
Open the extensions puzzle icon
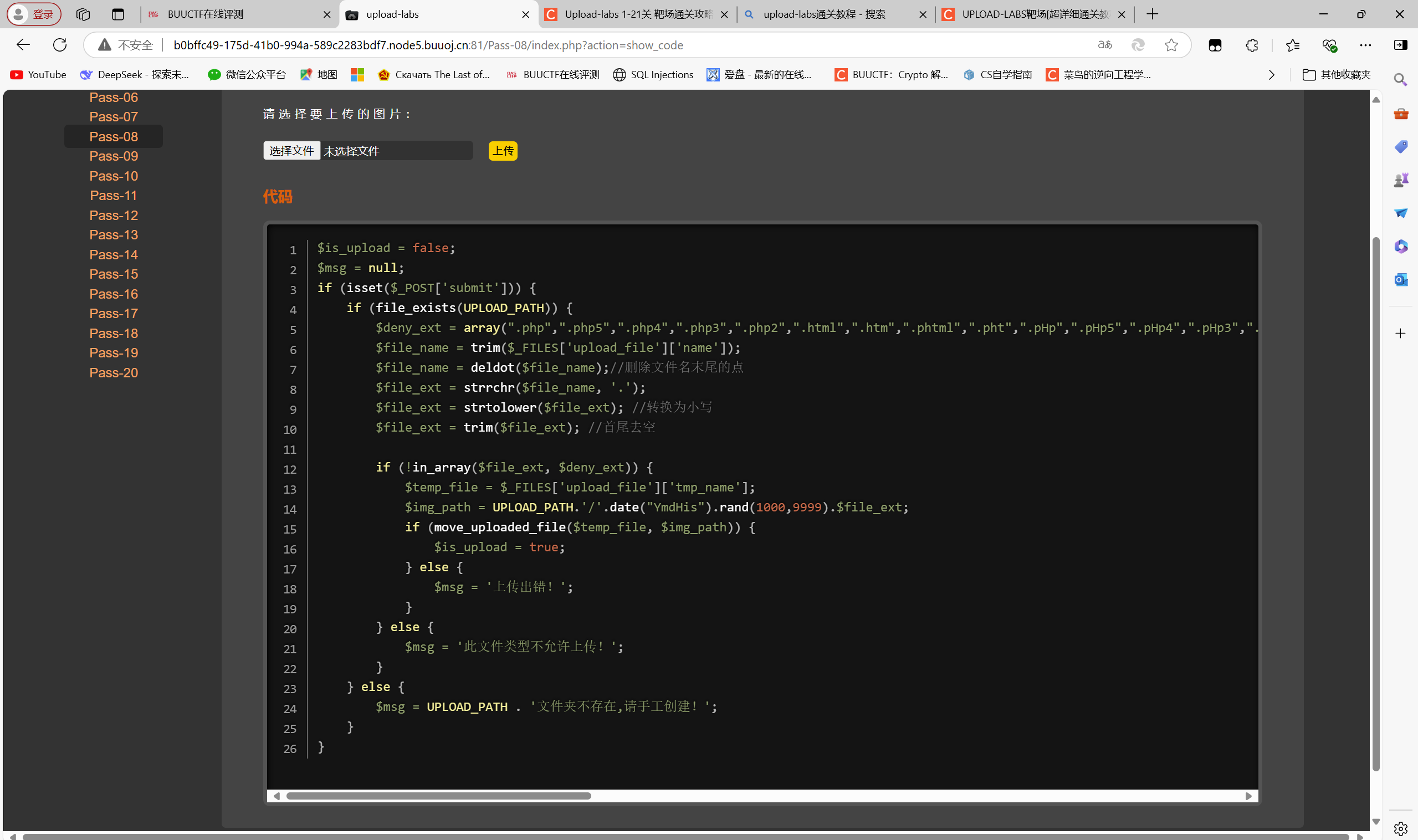pyautogui.click(x=1252, y=45)
